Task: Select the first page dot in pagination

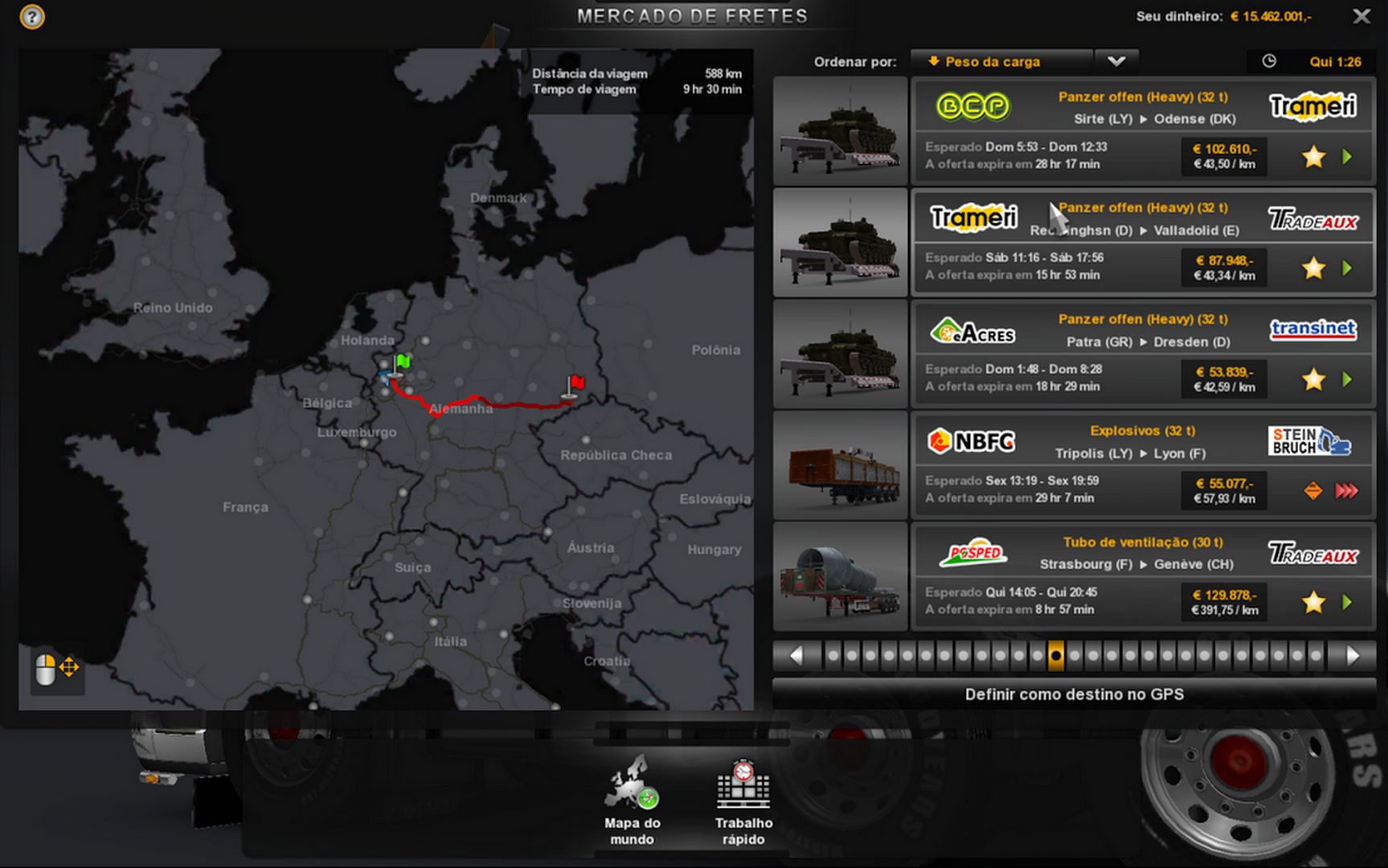Action: point(833,656)
